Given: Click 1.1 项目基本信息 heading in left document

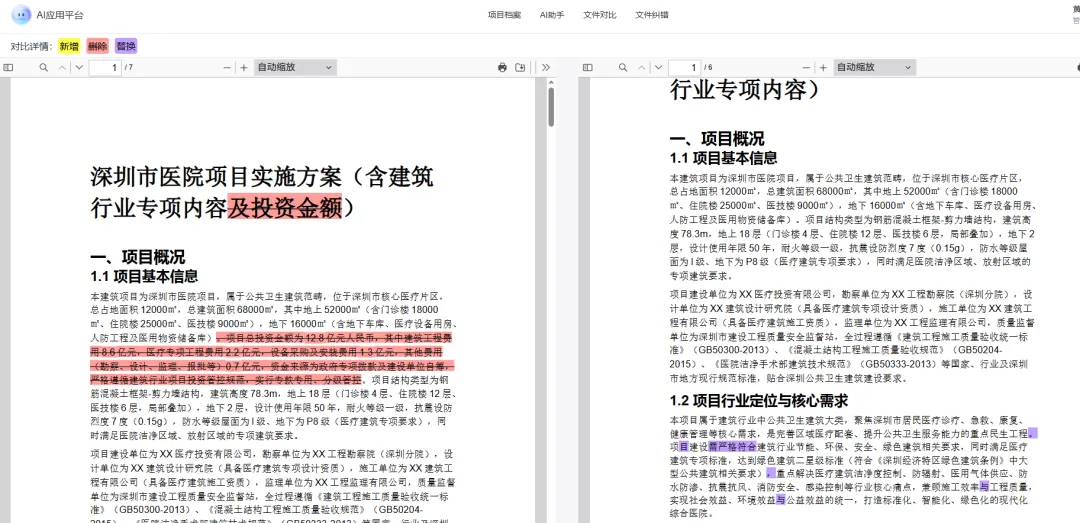Looking at the screenshot, I should 144,276.
